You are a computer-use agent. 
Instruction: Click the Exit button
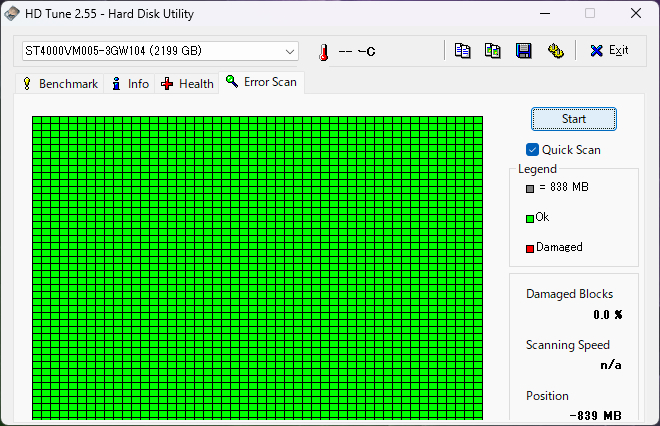tap(609, 51)
